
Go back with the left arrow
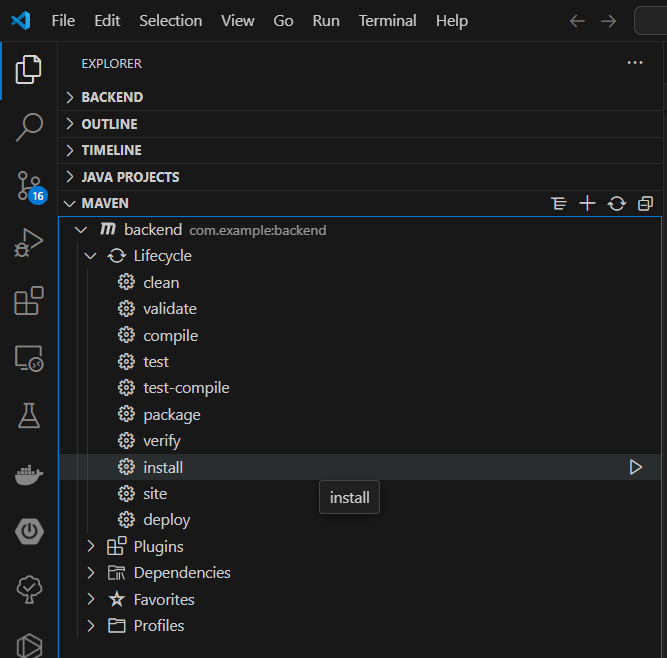(577, 21)
